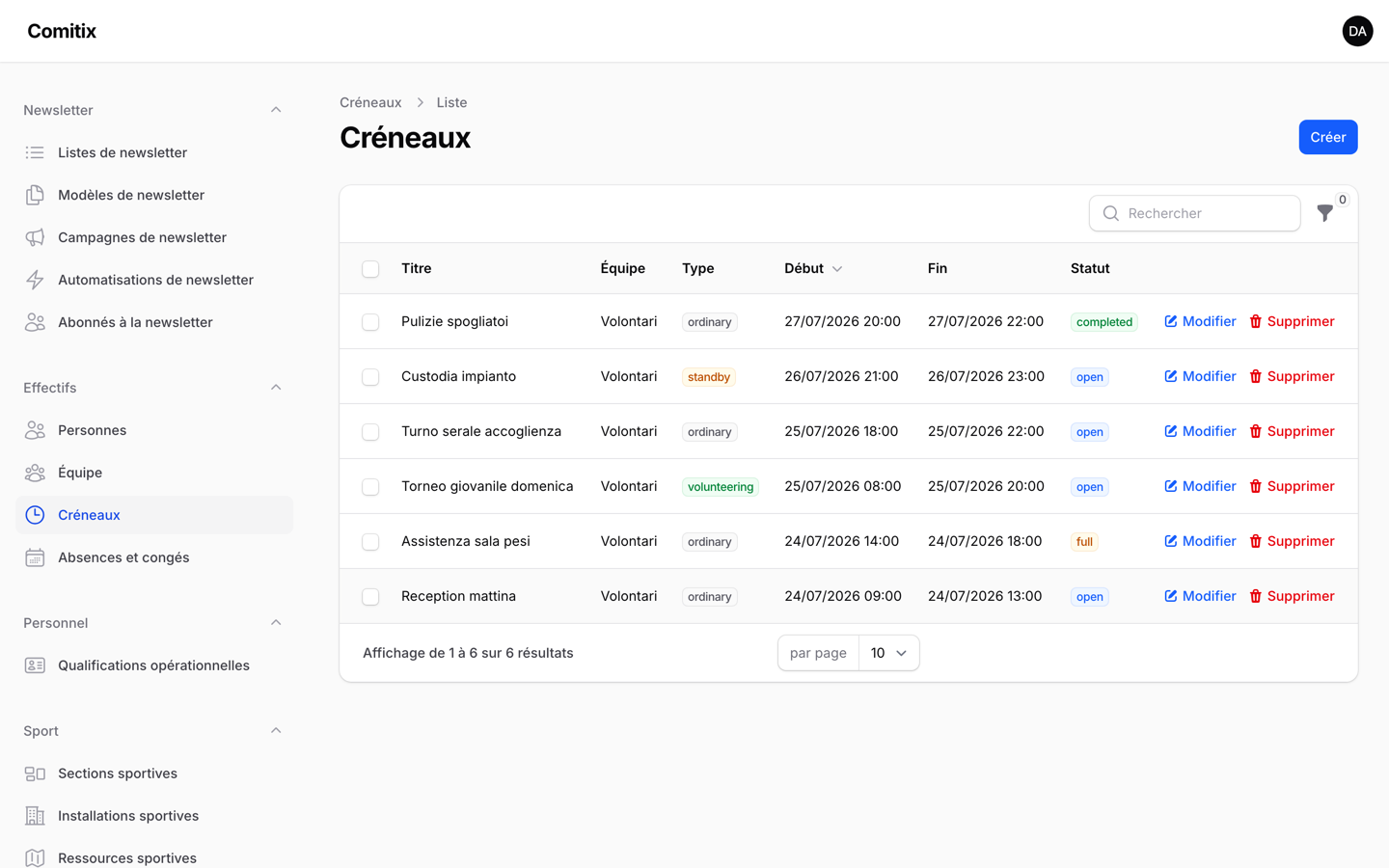Click the Titre column header
Screen dimensions: 1389x868
pos(417,268)
